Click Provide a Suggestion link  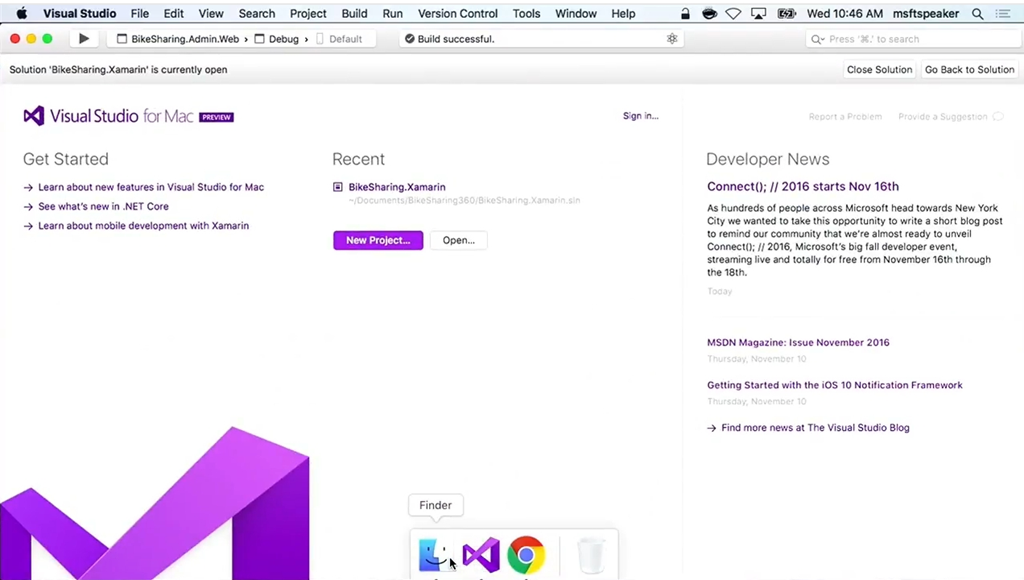942,116
